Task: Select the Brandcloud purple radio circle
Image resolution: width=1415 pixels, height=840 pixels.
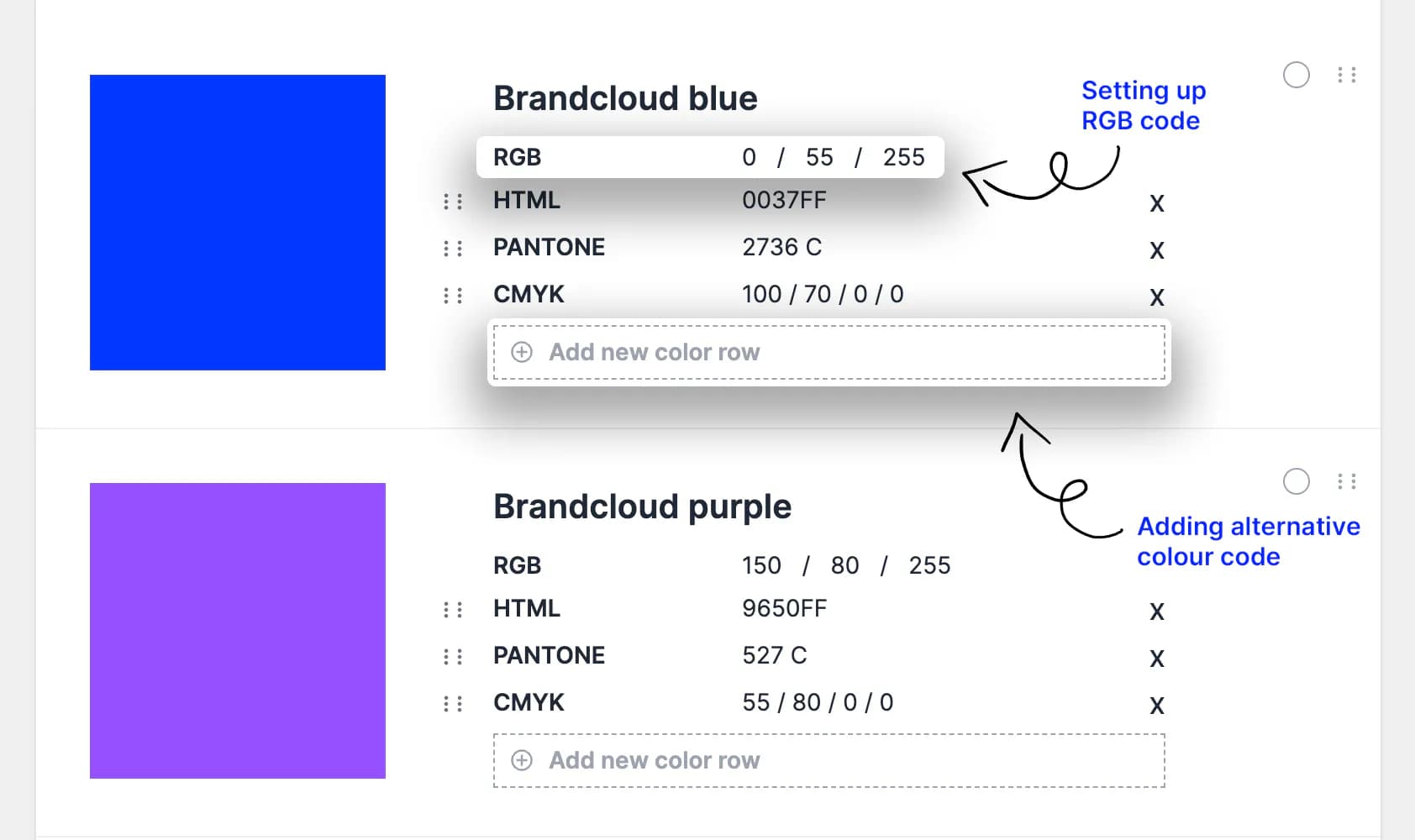Action: click(x=1297, y=481)
